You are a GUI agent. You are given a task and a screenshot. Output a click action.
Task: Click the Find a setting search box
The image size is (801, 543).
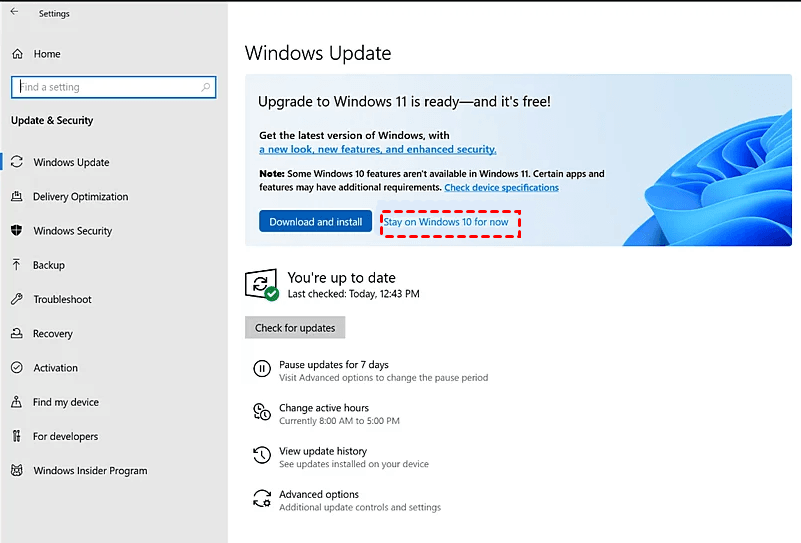coord(113,87)
